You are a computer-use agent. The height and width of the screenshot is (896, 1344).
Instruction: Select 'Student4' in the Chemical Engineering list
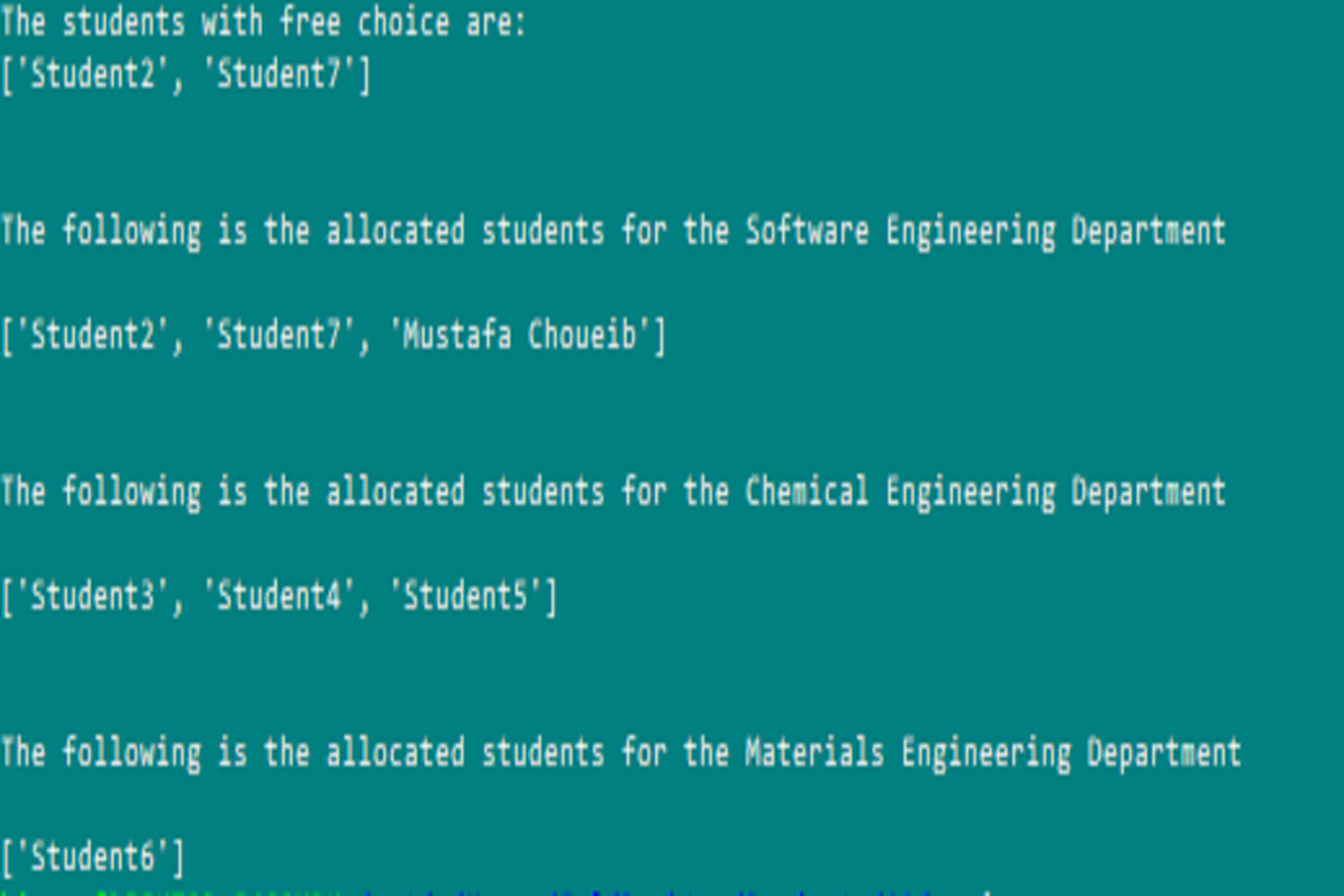(280, 596)
